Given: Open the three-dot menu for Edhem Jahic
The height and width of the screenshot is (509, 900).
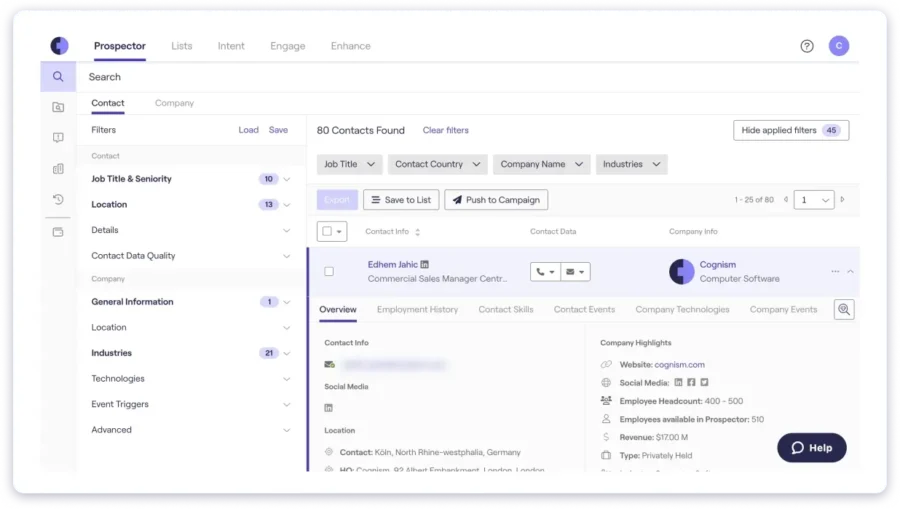Looking at the screenshot, I should 835,271.
